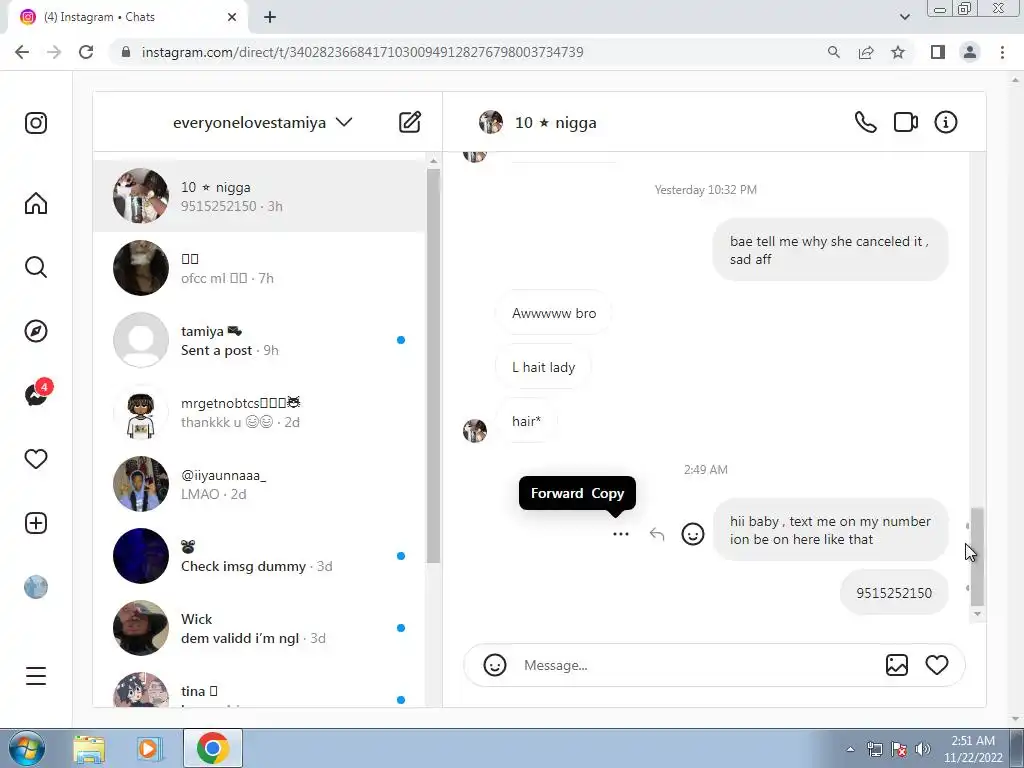
Task: Click chat list scroll up arrow
Action: tap(434, 161)
